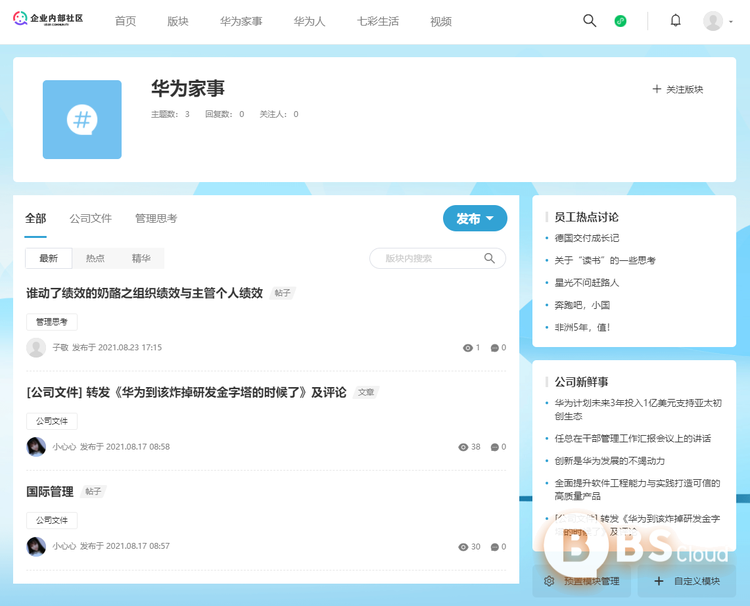The image size is (750, 606).
Task: Open 华为人 in navigation
Action: (x=309, y=22)
